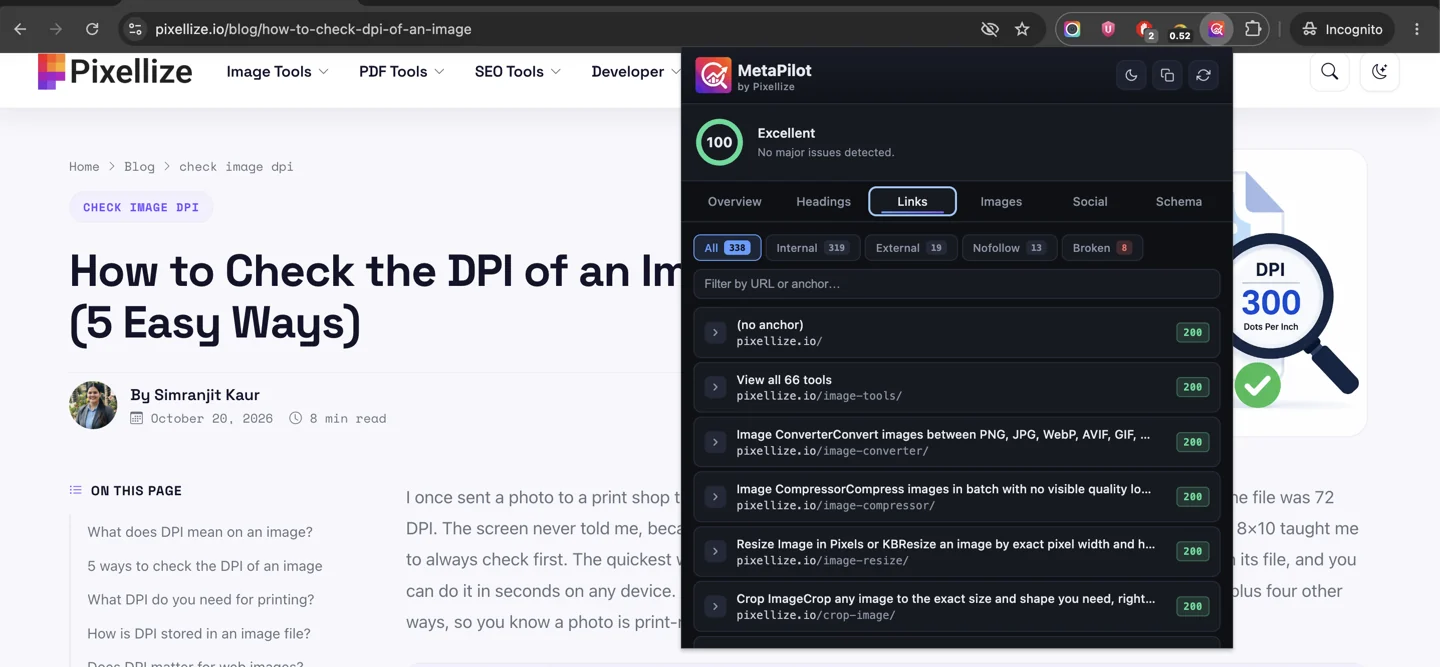Jump to How is DPI stored section
1440x667 pixels.
tap(199, 634)
